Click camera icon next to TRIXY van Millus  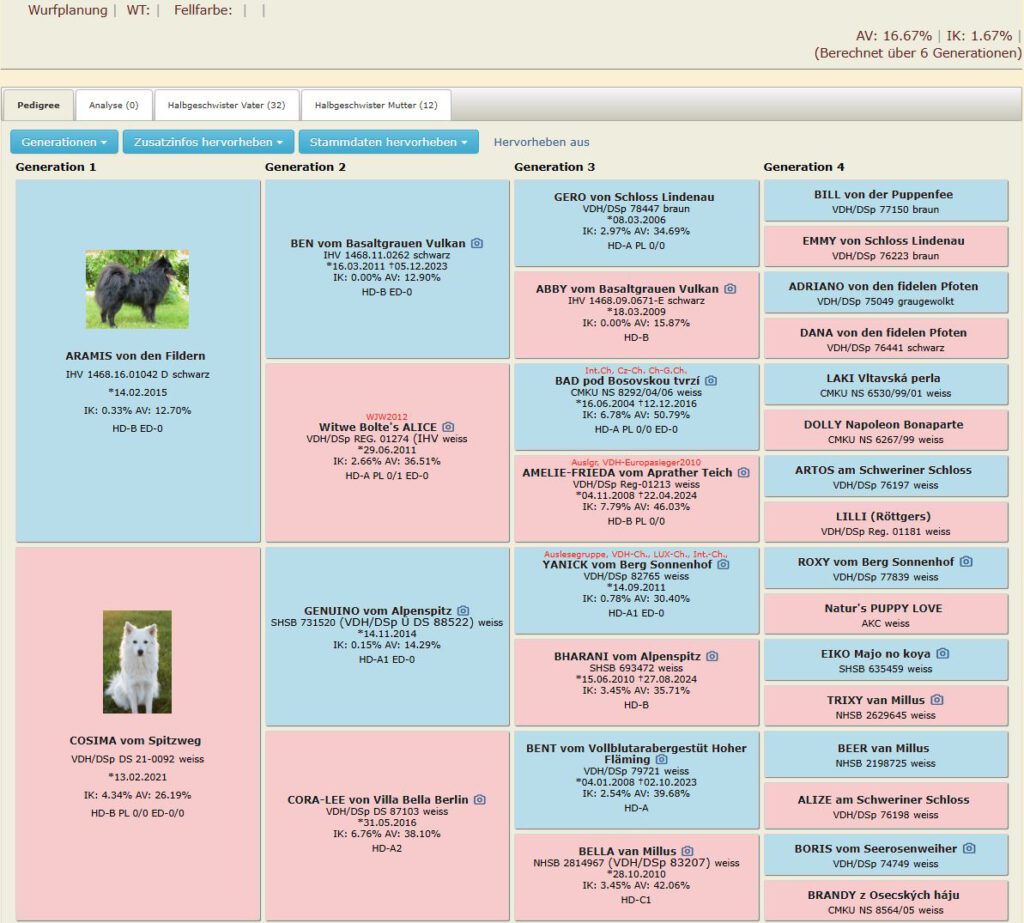(x=937, y=700)
